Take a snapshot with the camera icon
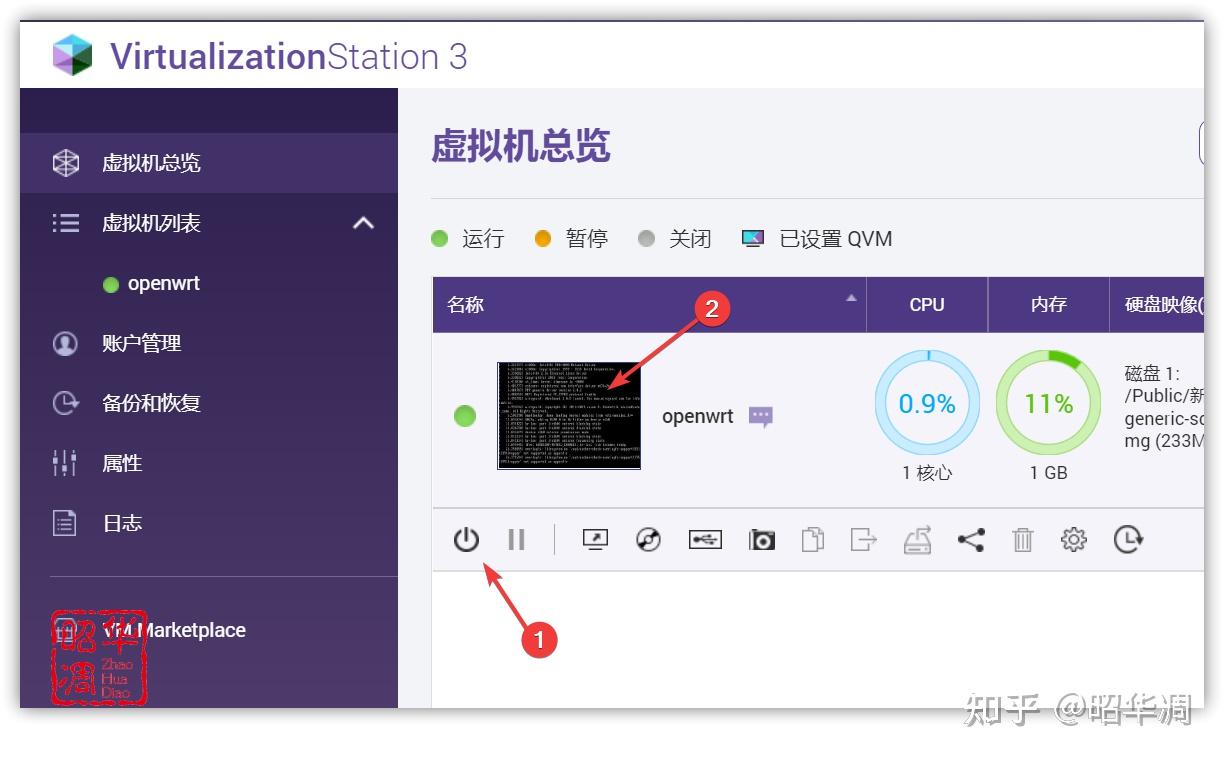1224x758 pixels. [762, 540]
